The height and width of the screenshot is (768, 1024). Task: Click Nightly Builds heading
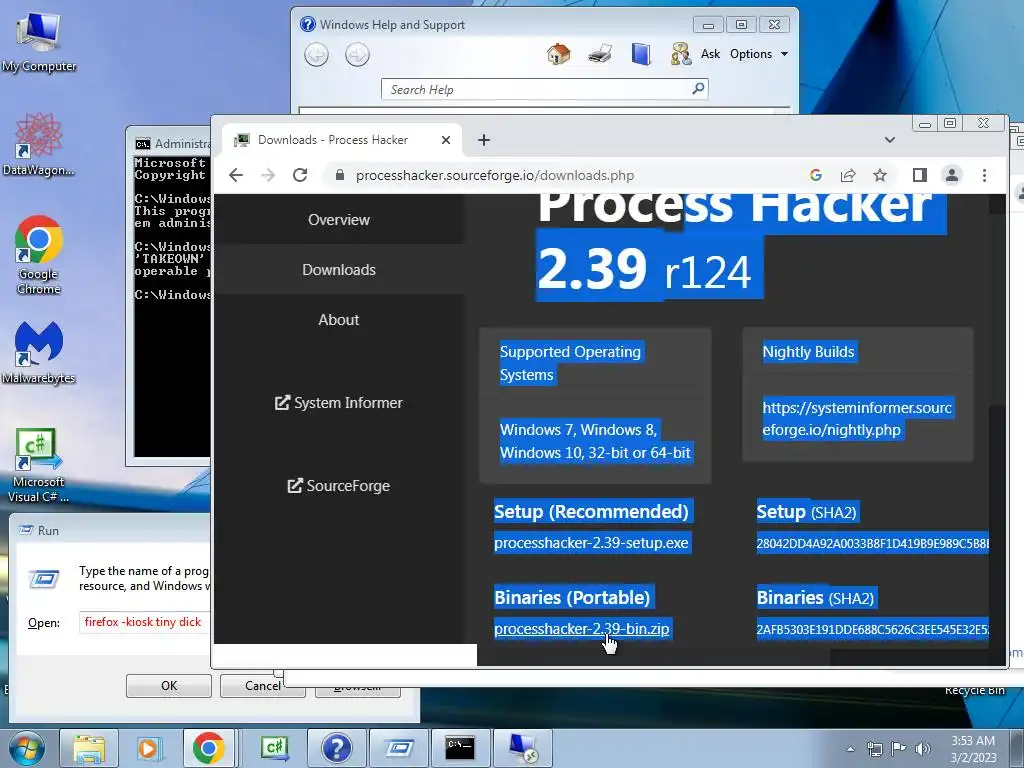pyautogui.click(x=808, y=351)
